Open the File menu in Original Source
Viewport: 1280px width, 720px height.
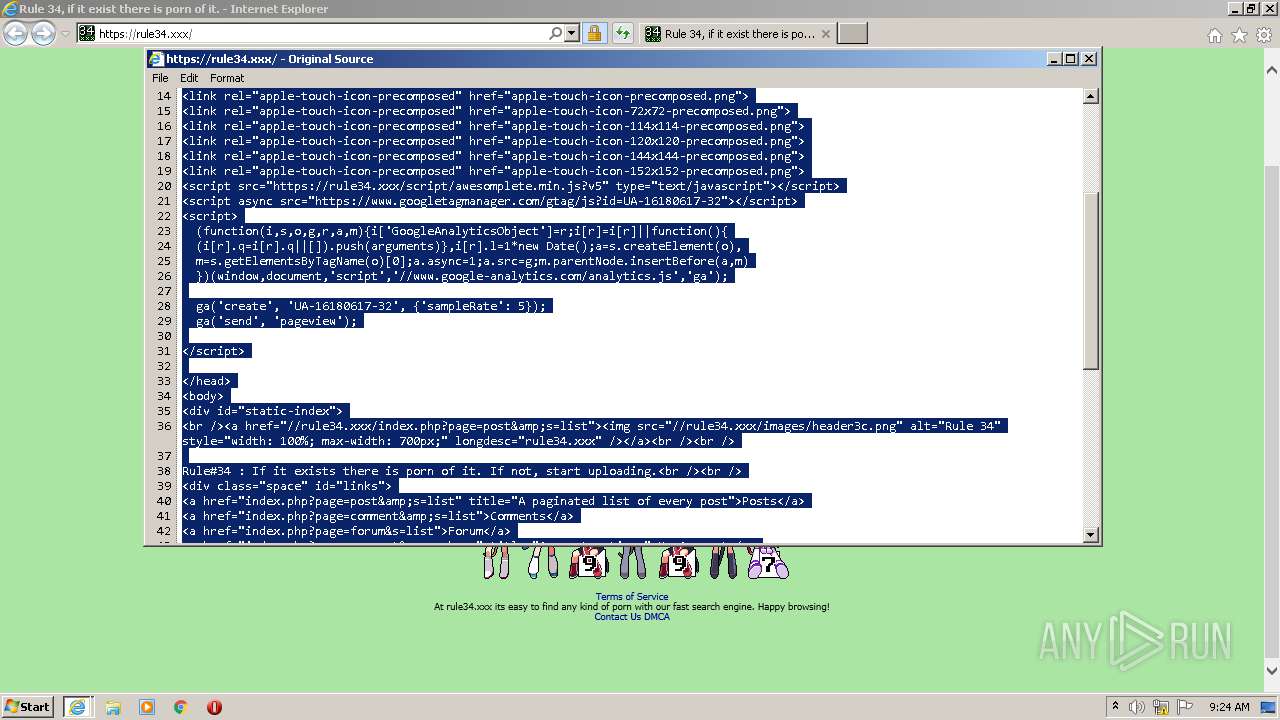(160, 78)
